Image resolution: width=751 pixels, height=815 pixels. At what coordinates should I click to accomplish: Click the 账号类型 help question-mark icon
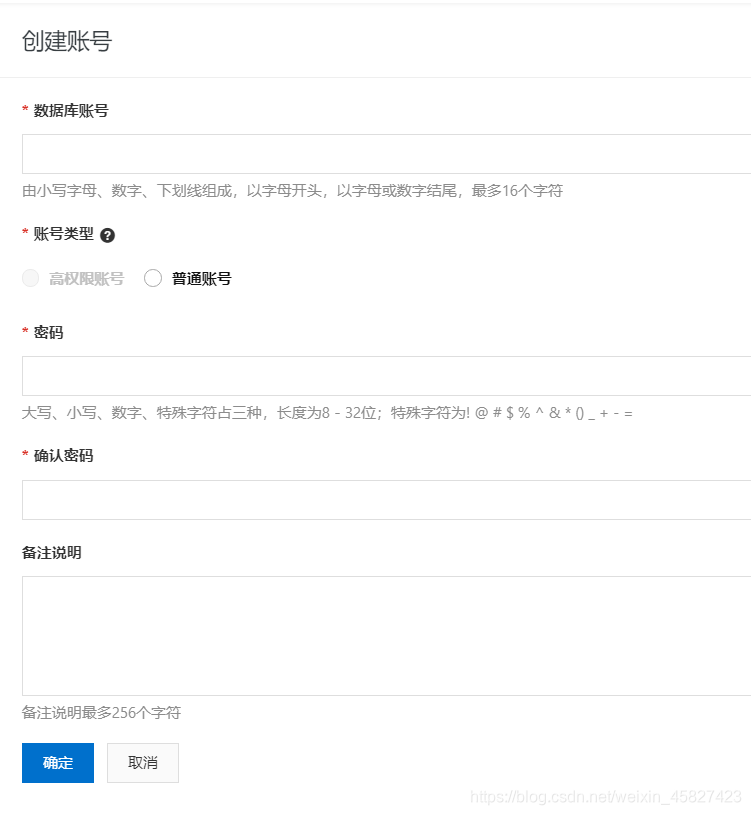click(x=108, y=235)
